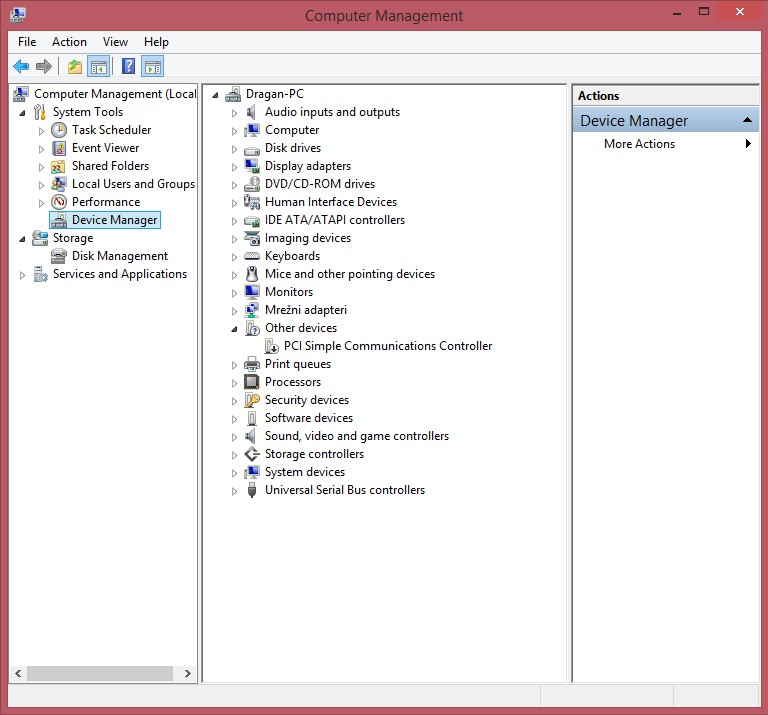Open the View menu
Viewport: 768px width, 715px height.
[115, 42]
